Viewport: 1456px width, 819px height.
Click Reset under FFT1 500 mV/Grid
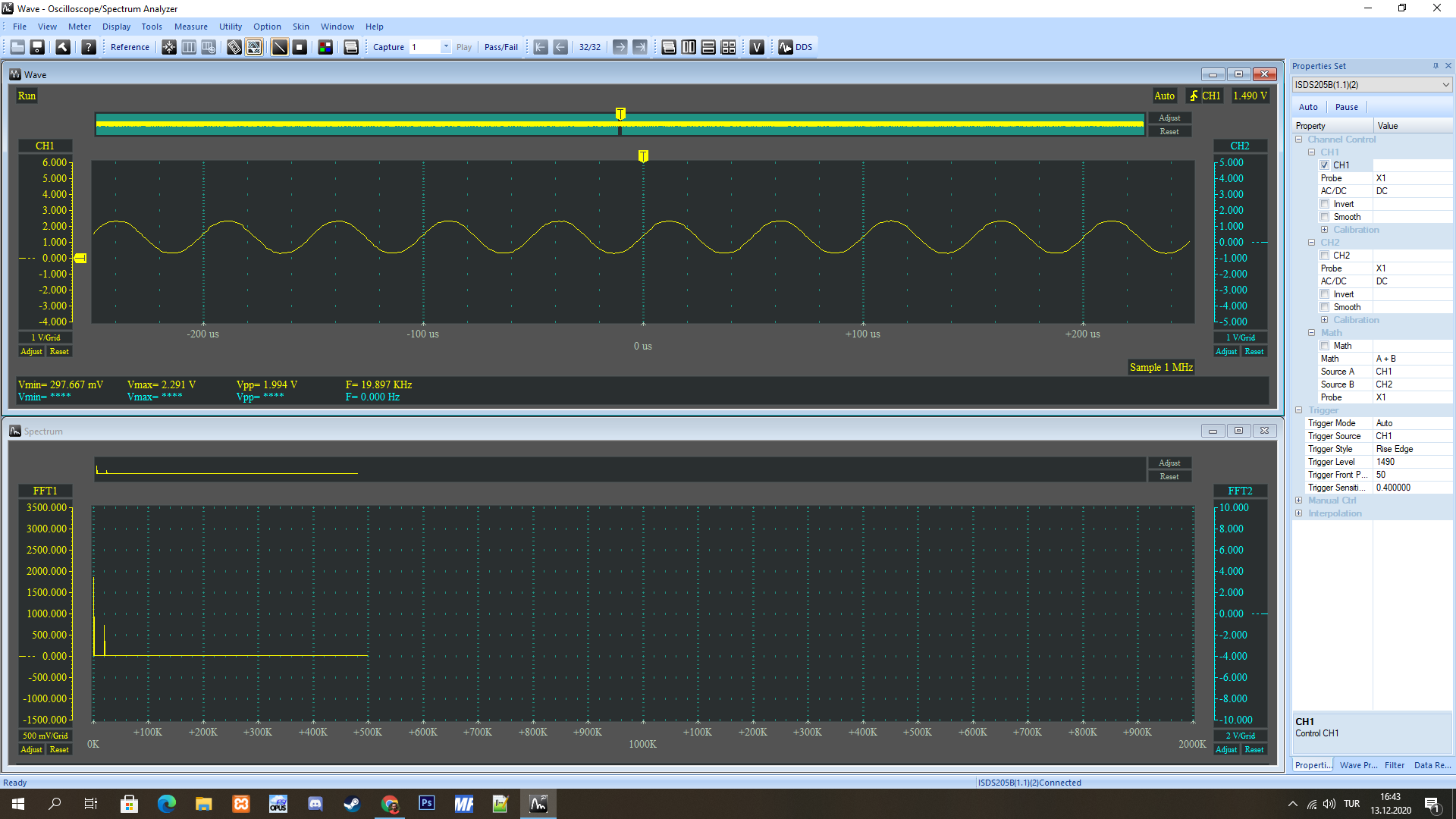[x=59, y=750]
